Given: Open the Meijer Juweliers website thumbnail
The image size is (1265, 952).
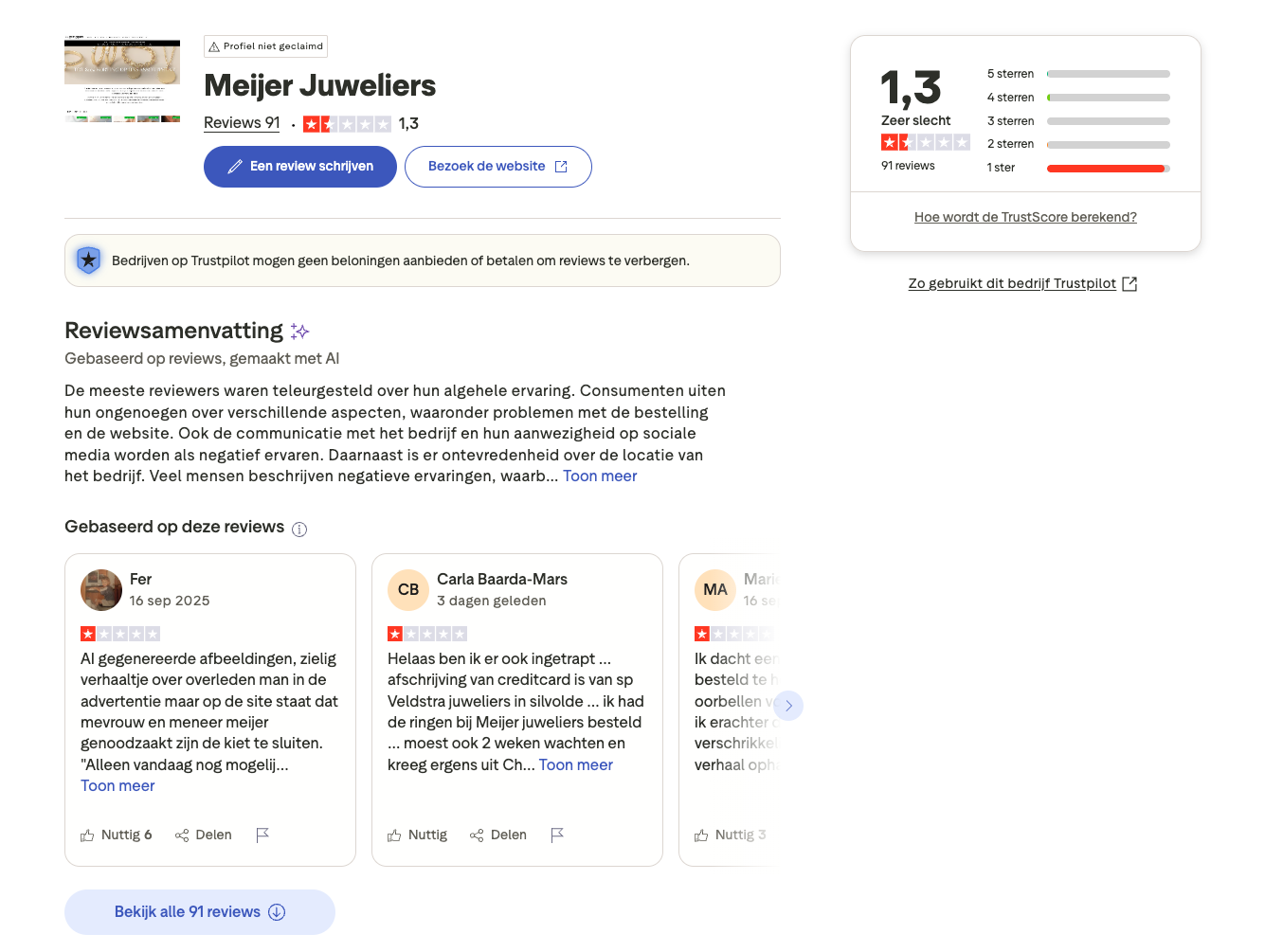Looking at the screenshot, I should [122, 80].
